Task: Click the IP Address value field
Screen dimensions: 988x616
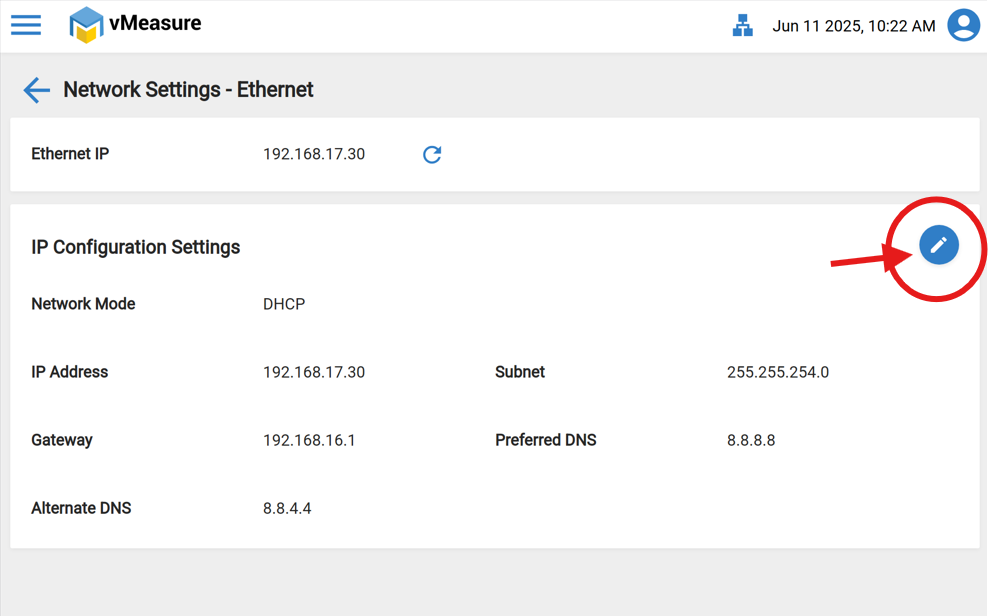Action: click(x=314, y=372)
